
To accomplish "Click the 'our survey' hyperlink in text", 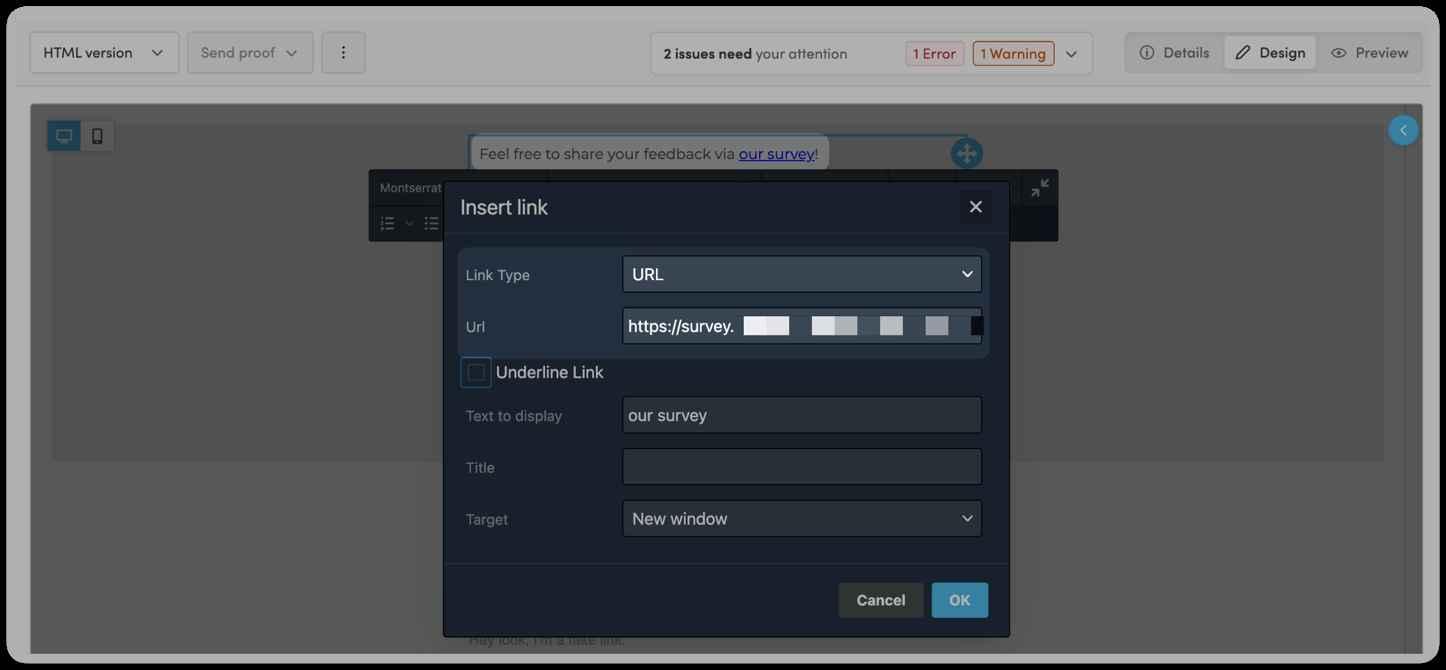I will pos(776,154).
